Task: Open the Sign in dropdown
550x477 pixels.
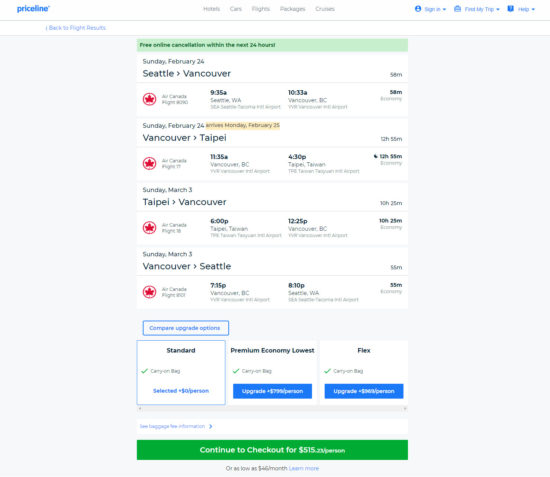Action: click(x=430, y=9)
